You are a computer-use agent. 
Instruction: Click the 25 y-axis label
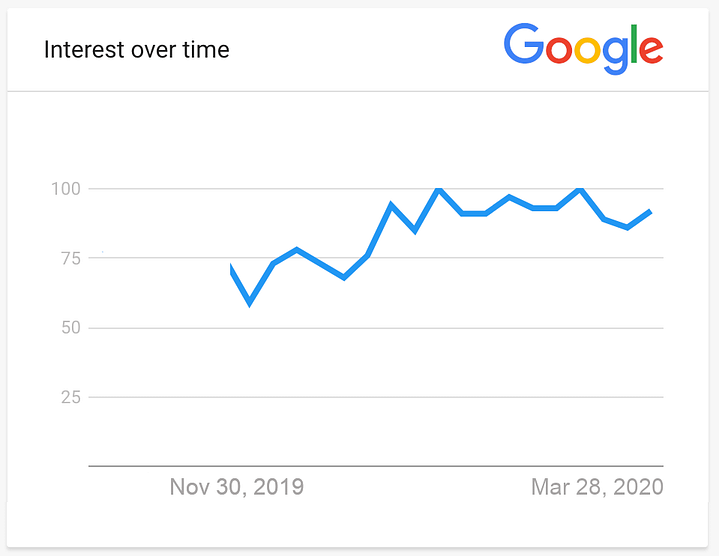(71, 397)
